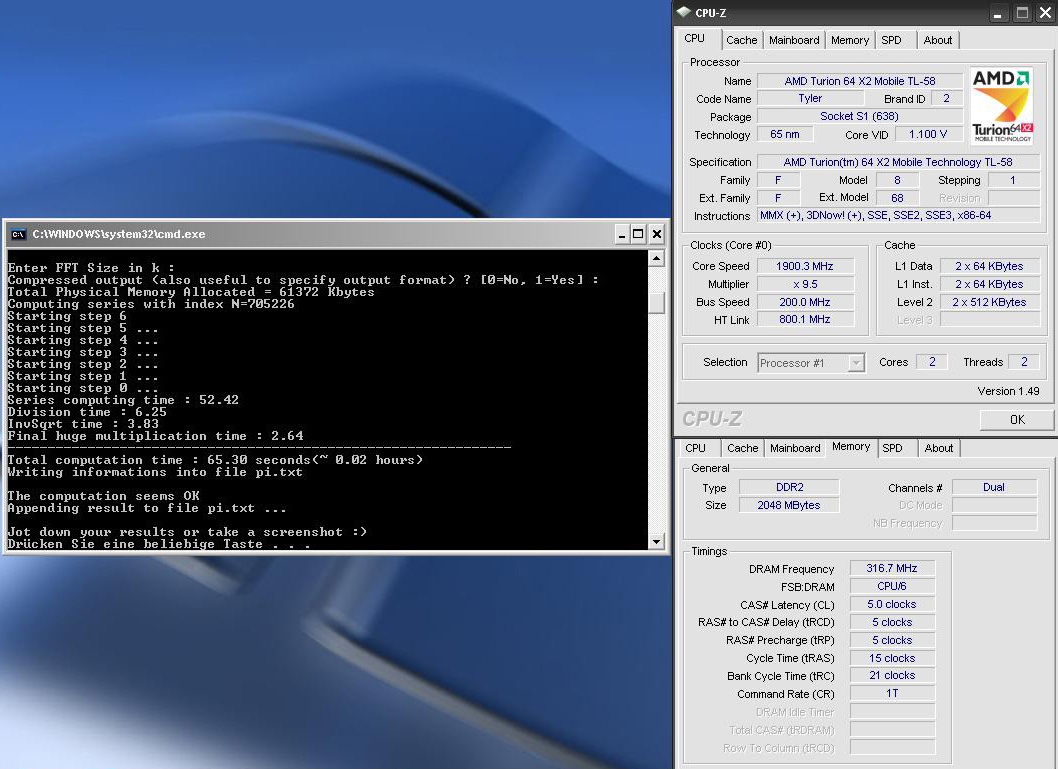The image size is (1058, 769).
Task: Expand the Processor #1 selection dropdown
Action: [856, 363]
